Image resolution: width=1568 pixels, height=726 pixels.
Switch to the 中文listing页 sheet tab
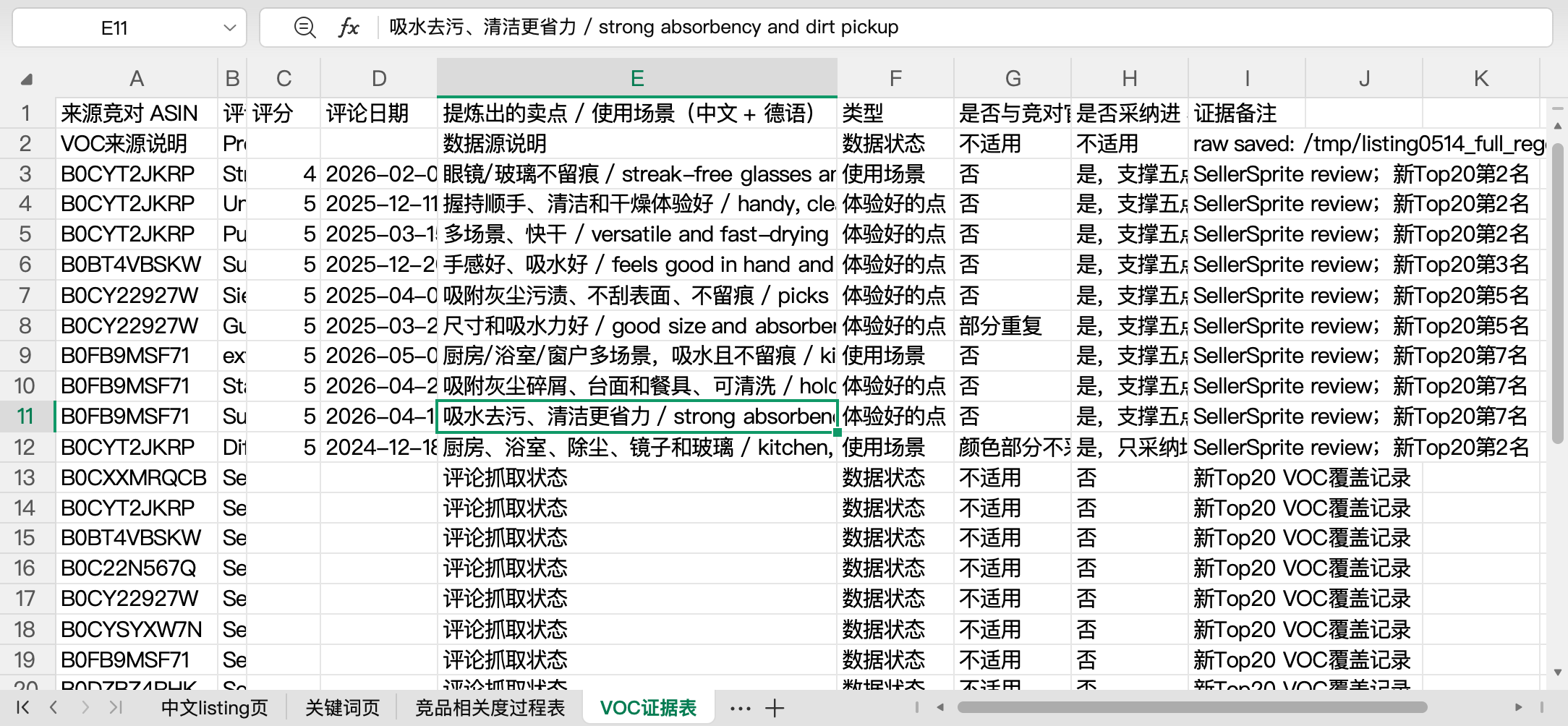pos(215,708)
